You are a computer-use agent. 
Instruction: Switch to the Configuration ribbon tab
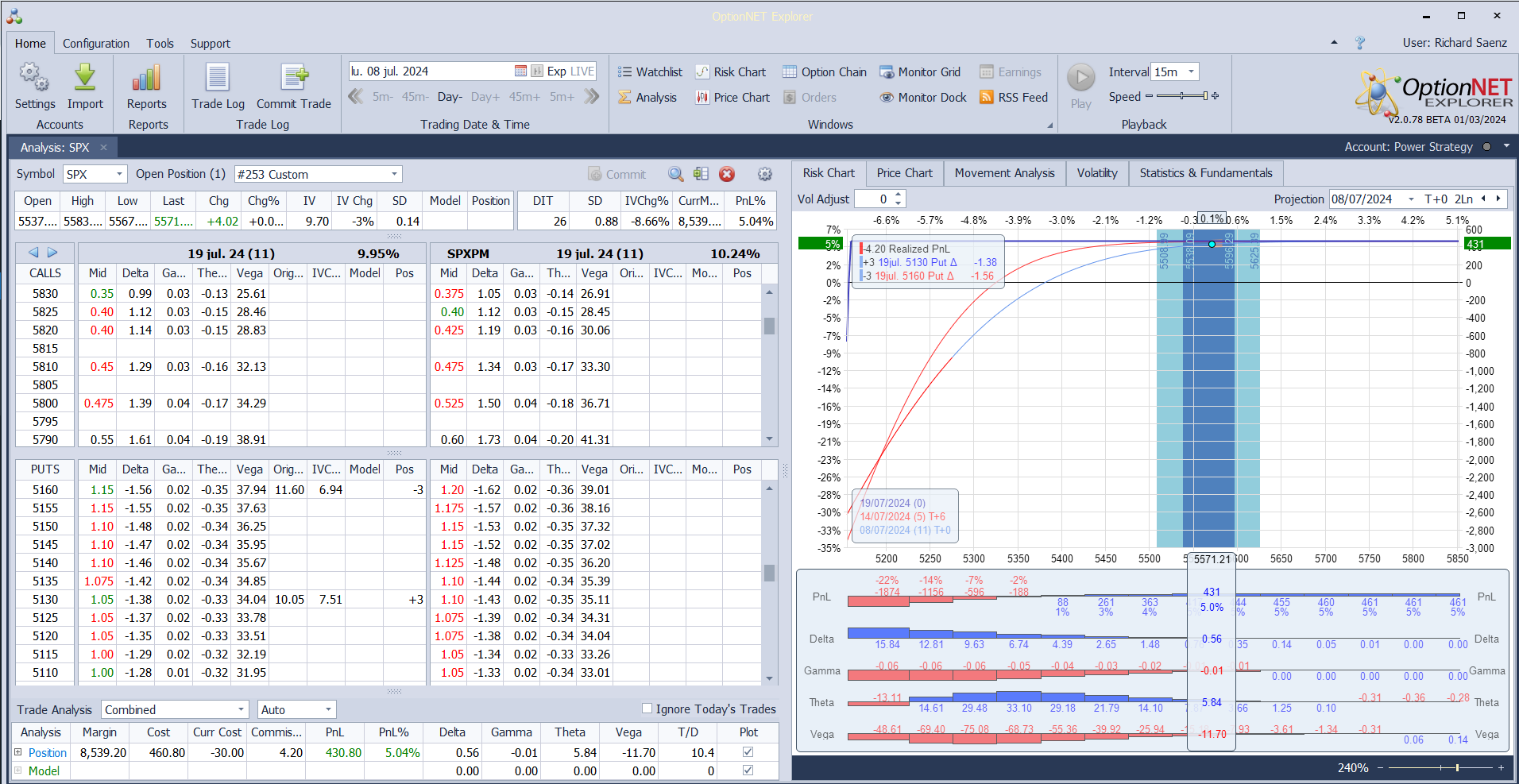tap(96, 44)
